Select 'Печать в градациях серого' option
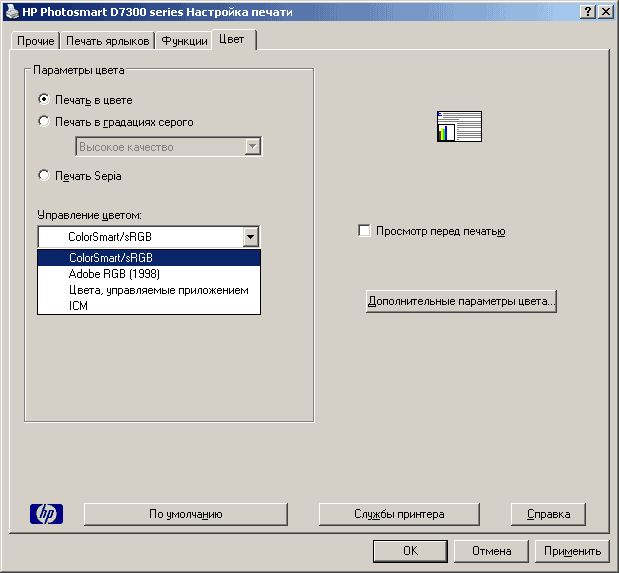The height and width of the screenshot is (573, 619). coord(44,121)
